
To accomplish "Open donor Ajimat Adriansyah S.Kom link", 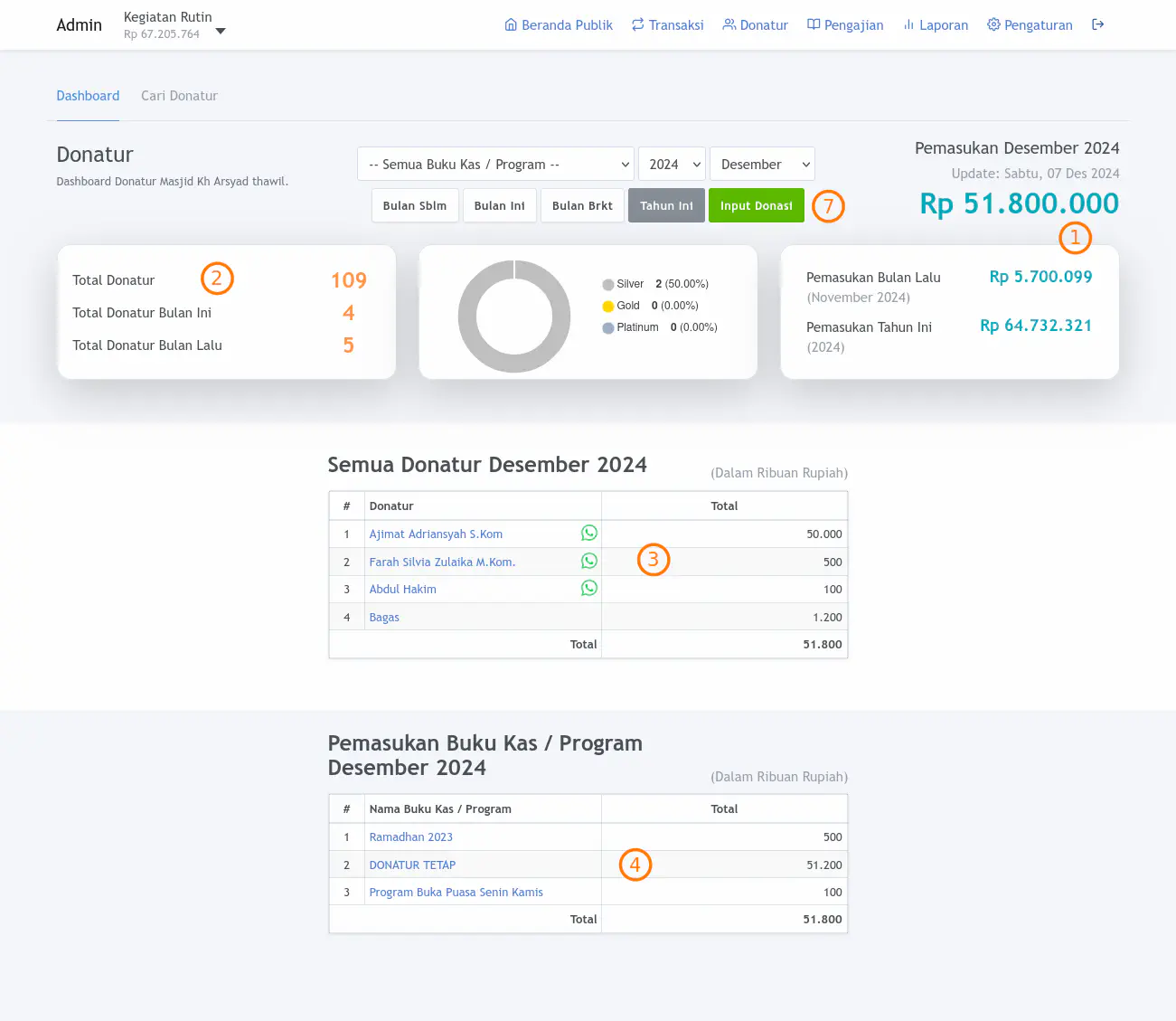I will tap(436, 534).
